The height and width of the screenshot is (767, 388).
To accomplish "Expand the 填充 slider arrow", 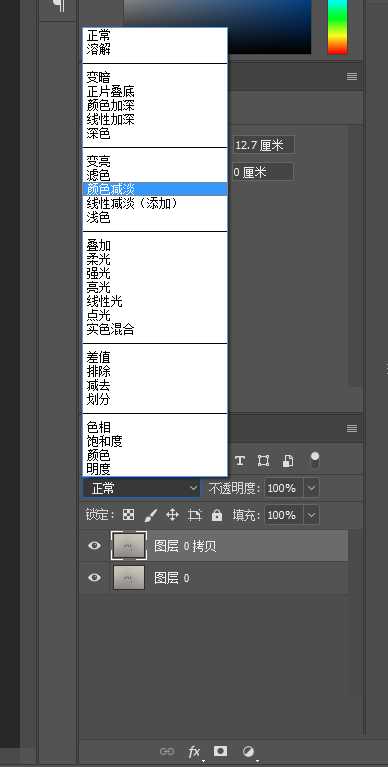I will 312,515.
